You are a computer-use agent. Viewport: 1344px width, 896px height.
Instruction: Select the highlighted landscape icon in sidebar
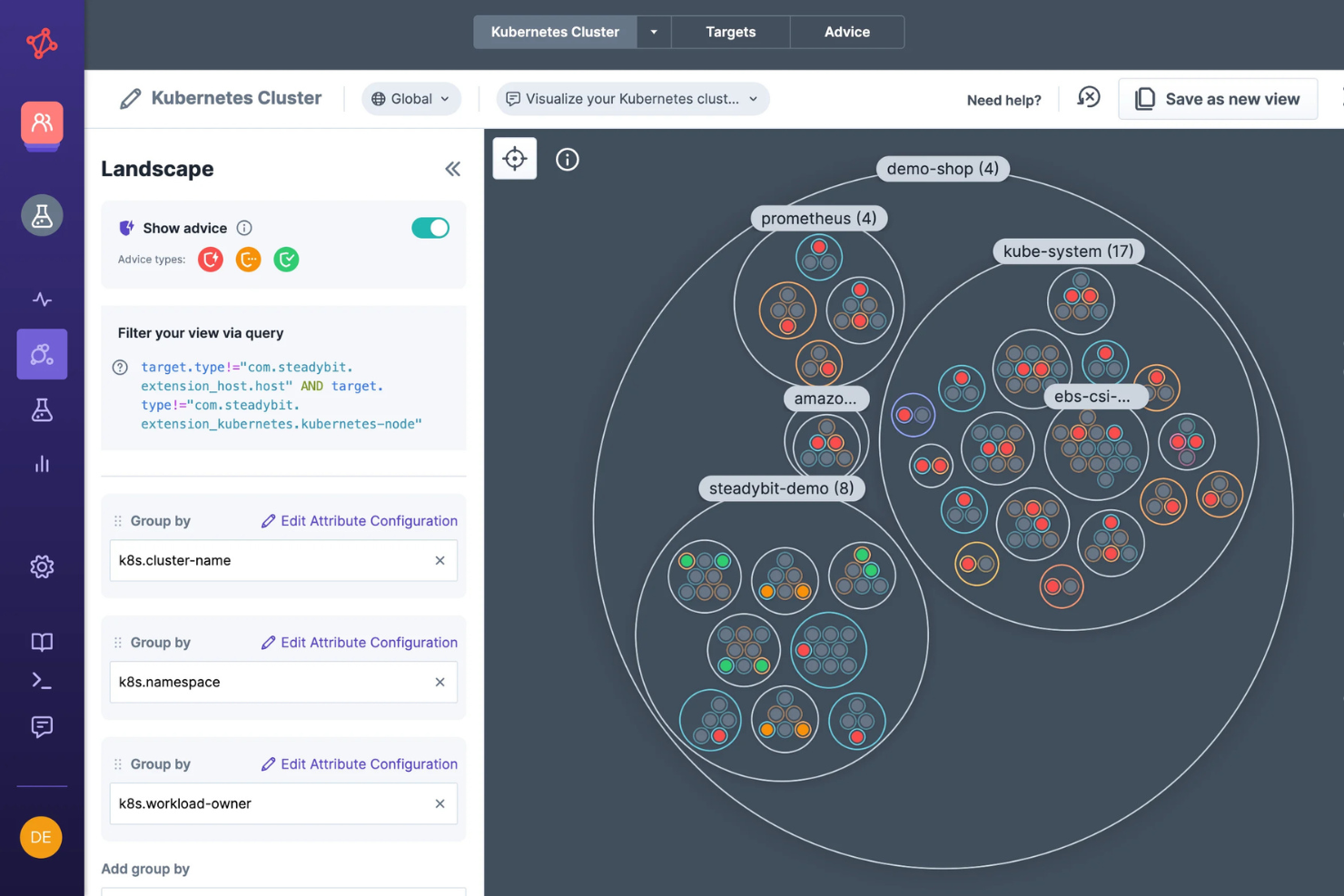[x=42, y=354]
